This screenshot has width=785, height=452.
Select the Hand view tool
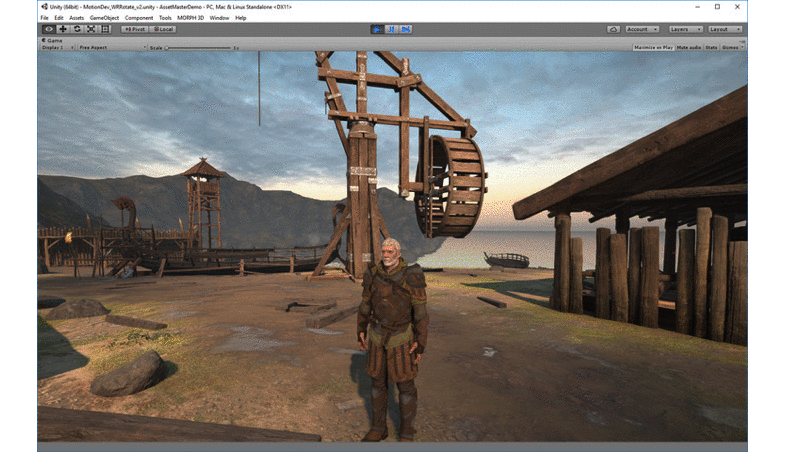(49, 29)
